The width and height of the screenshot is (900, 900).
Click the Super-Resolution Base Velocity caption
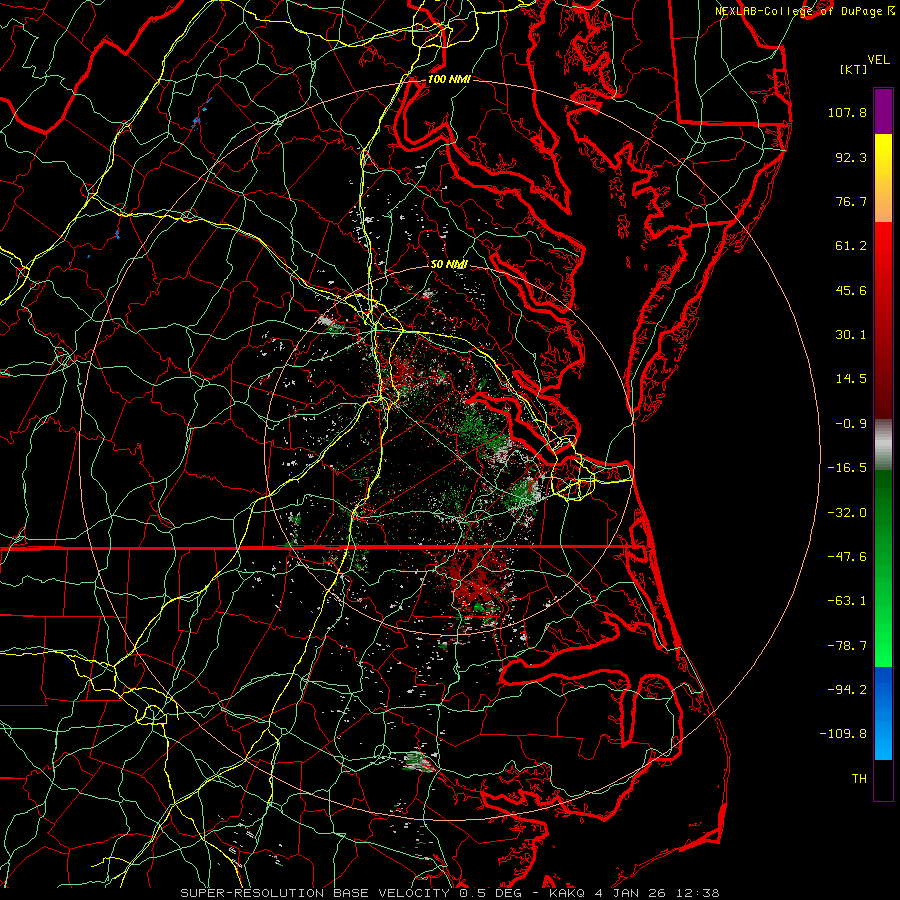[449, 893]
